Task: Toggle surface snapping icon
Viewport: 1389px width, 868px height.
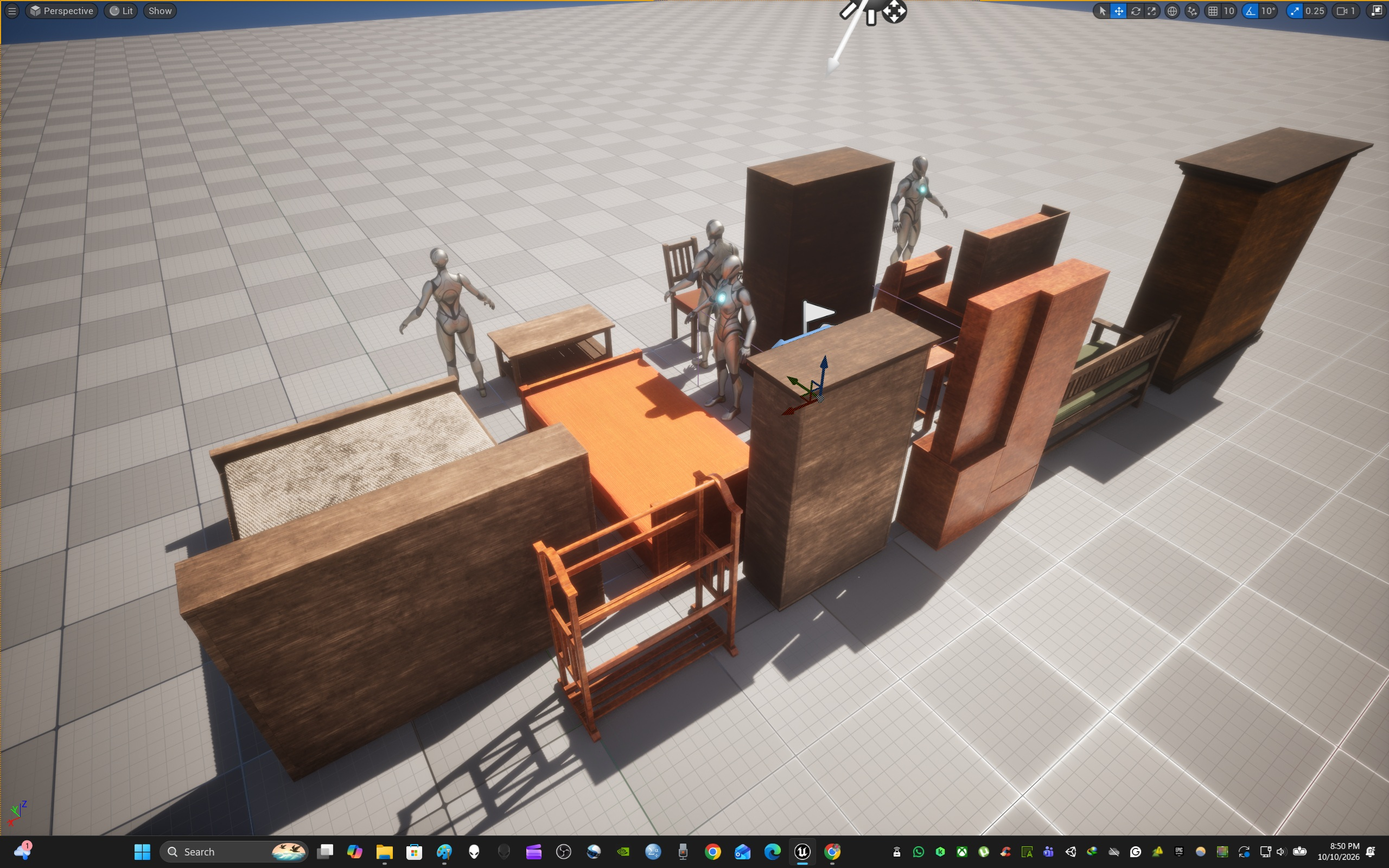Action: point(1192,11)
